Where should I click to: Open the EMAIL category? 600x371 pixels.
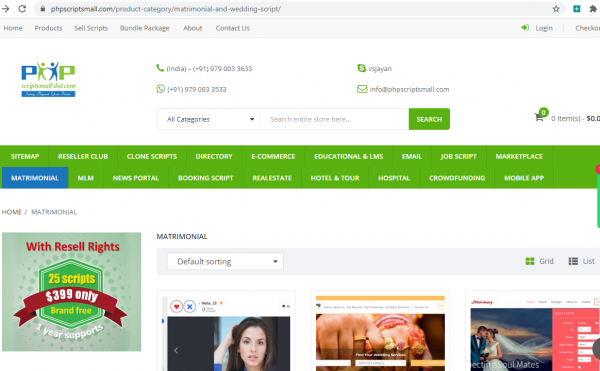pyautogui.click(x=412, y=156)
